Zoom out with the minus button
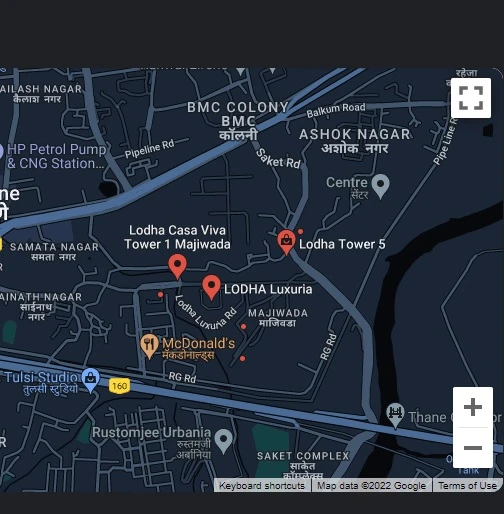This screenshot has height=514, width=504. coord(473,448)
